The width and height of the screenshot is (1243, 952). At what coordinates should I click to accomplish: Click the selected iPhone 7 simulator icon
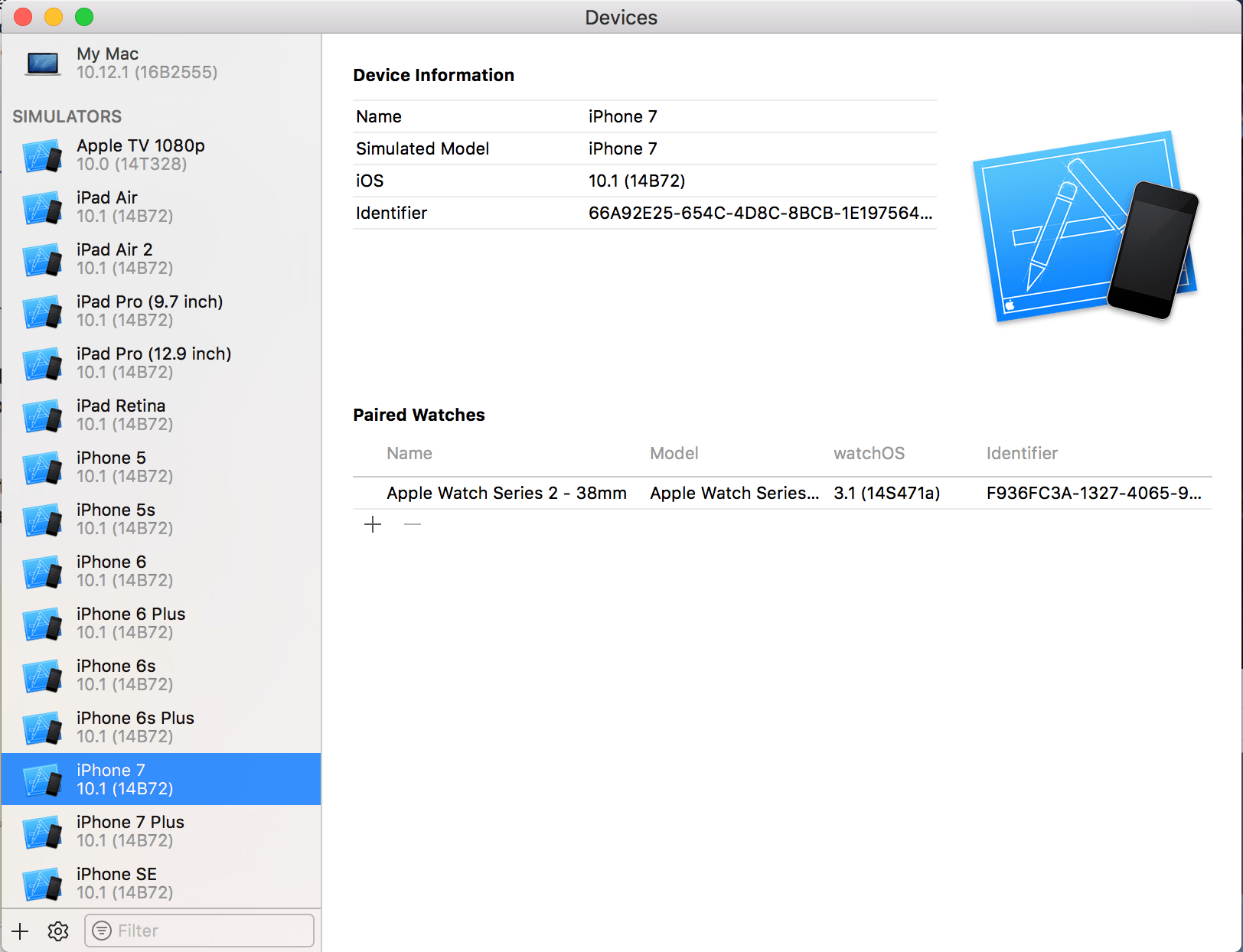click(x=43, y=780)
